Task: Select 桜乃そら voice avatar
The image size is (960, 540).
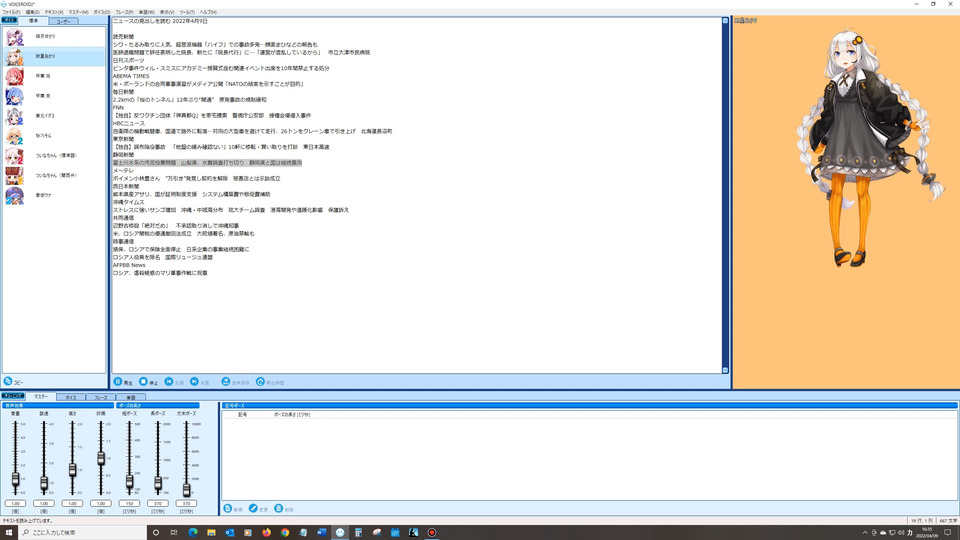Action: point(15,136)
